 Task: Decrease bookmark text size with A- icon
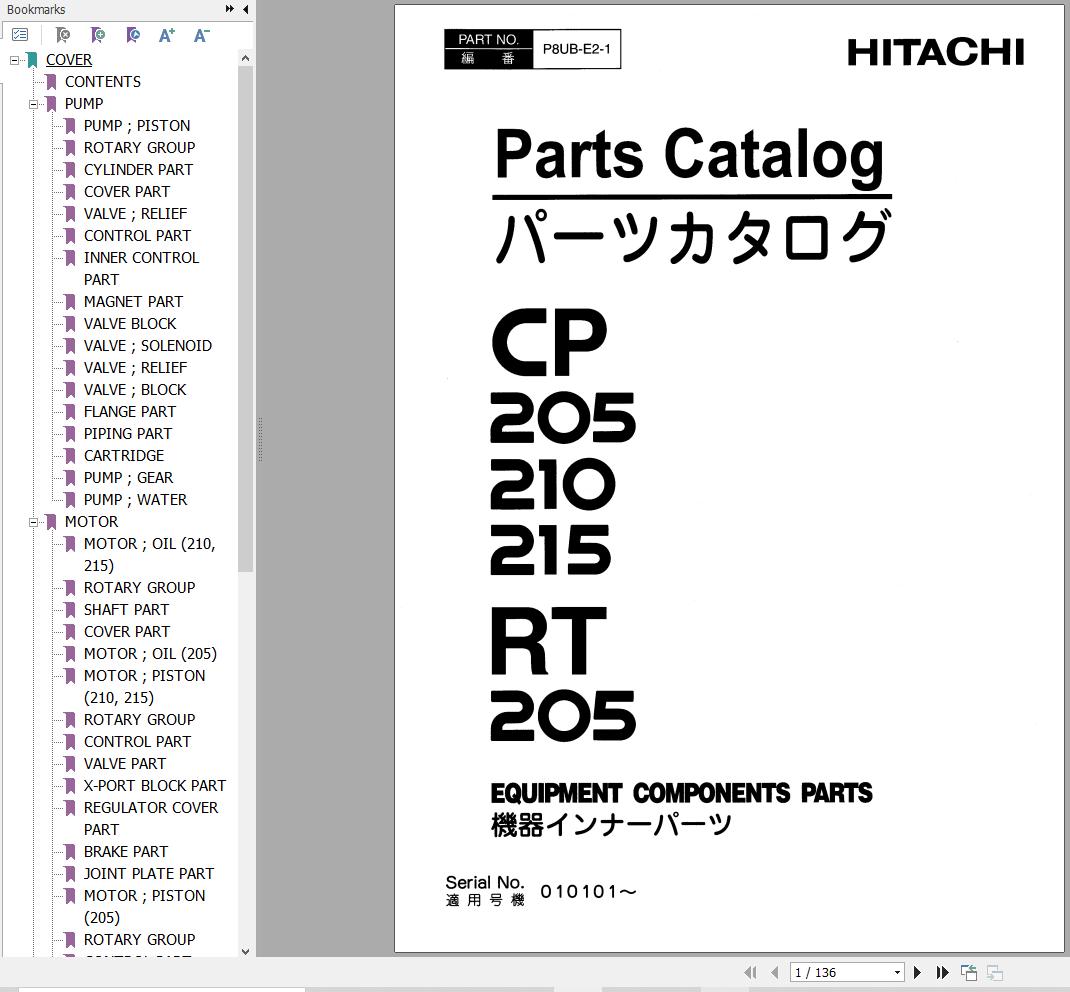(x=201, y=35)
